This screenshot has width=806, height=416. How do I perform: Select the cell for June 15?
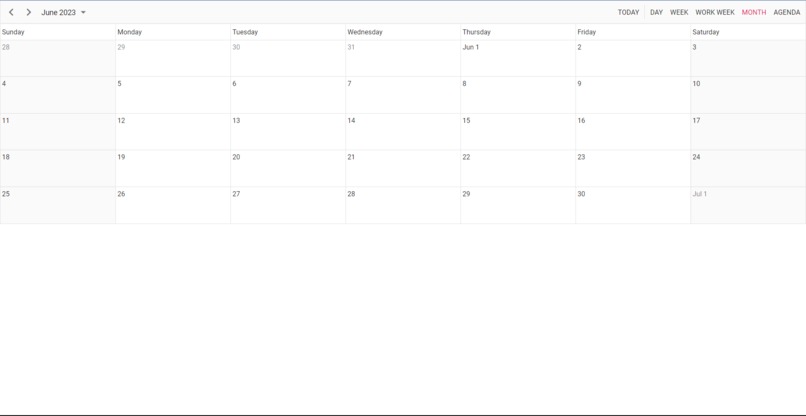point(518,132)
